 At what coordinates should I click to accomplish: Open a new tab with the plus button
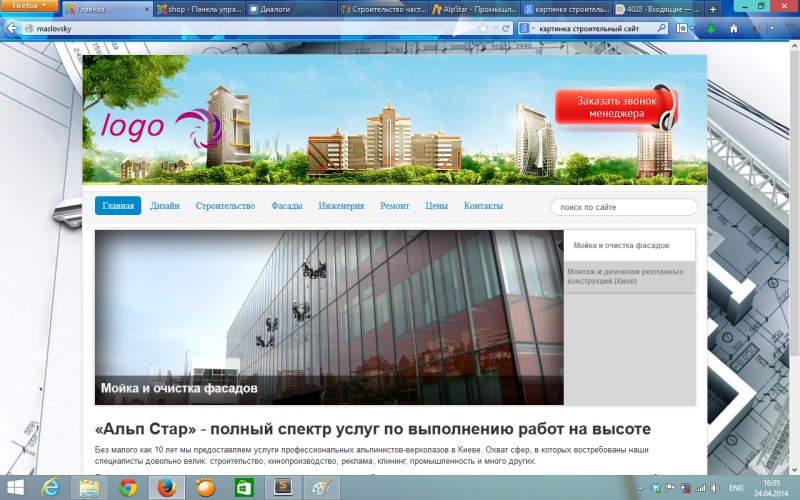[x=713, y=9]
